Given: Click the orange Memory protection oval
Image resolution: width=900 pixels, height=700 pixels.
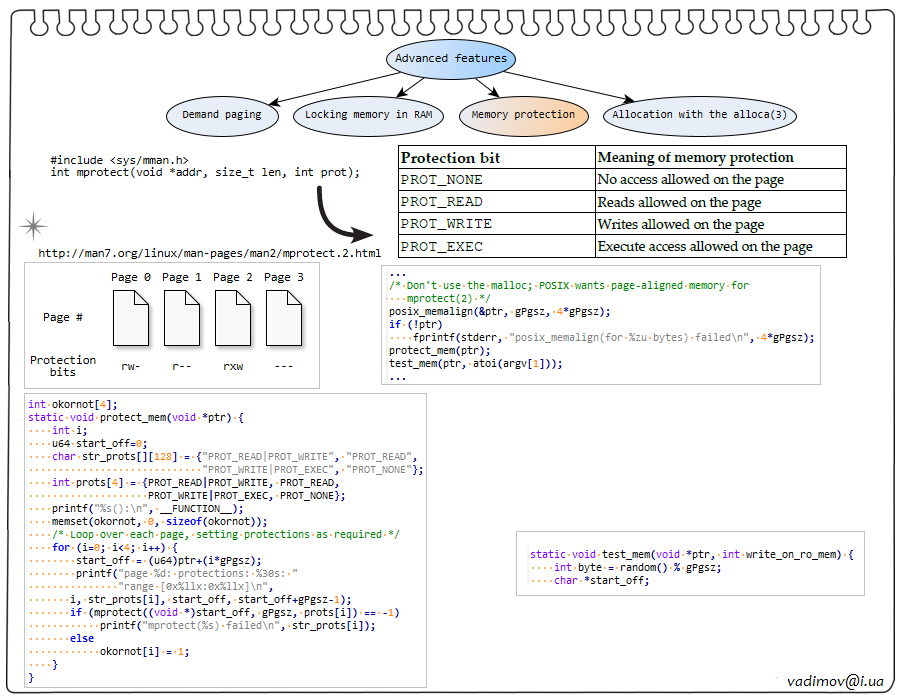Looking at the screenshot, I should (523, 115).
